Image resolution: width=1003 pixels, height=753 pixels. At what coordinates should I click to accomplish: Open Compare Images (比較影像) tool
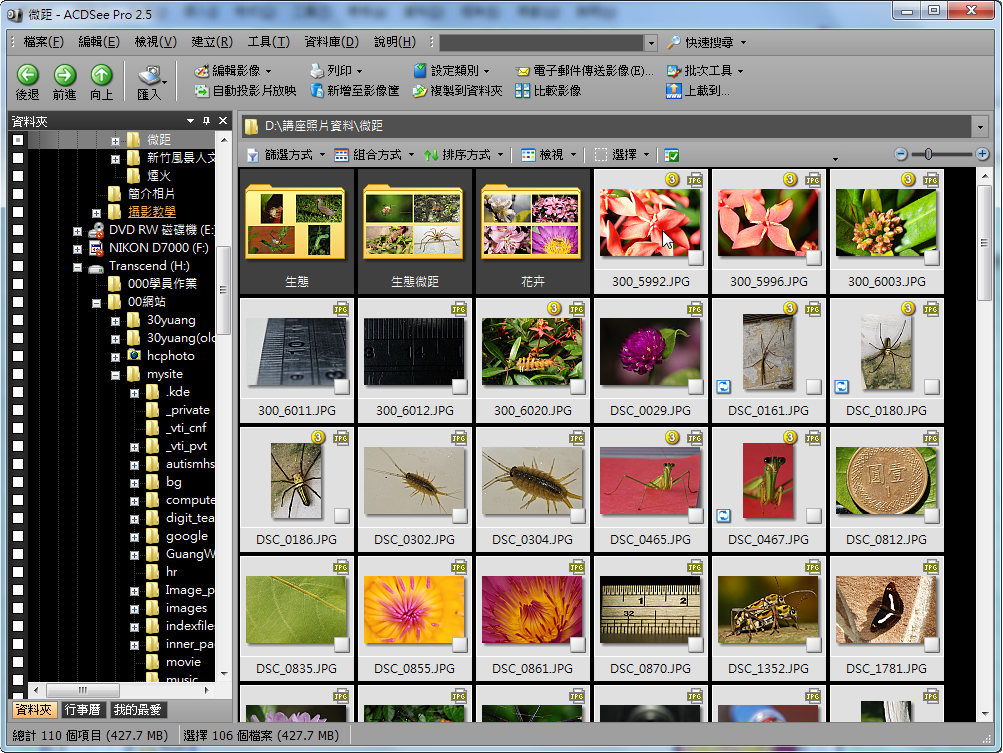[548, 91]
